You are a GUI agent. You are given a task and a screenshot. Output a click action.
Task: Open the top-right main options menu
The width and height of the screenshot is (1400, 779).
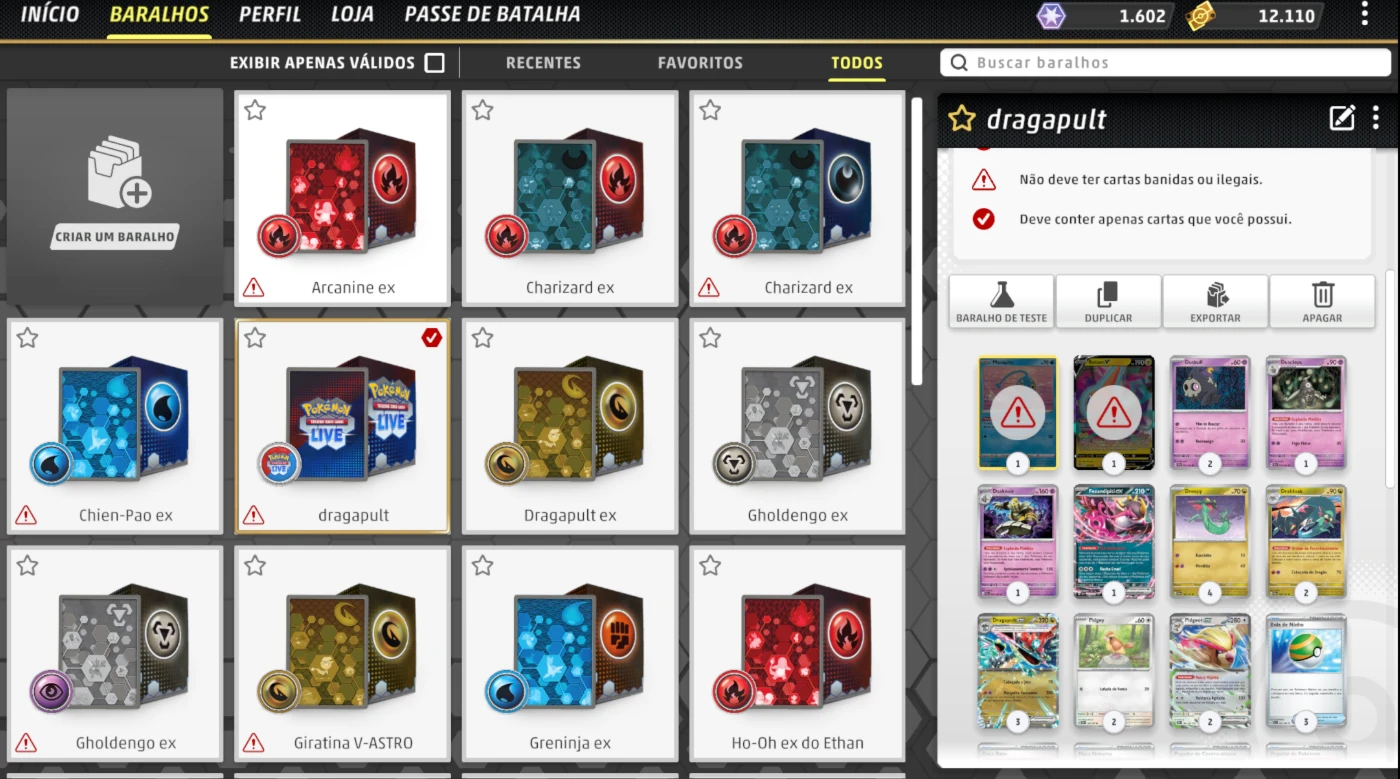click(1365, 14)
